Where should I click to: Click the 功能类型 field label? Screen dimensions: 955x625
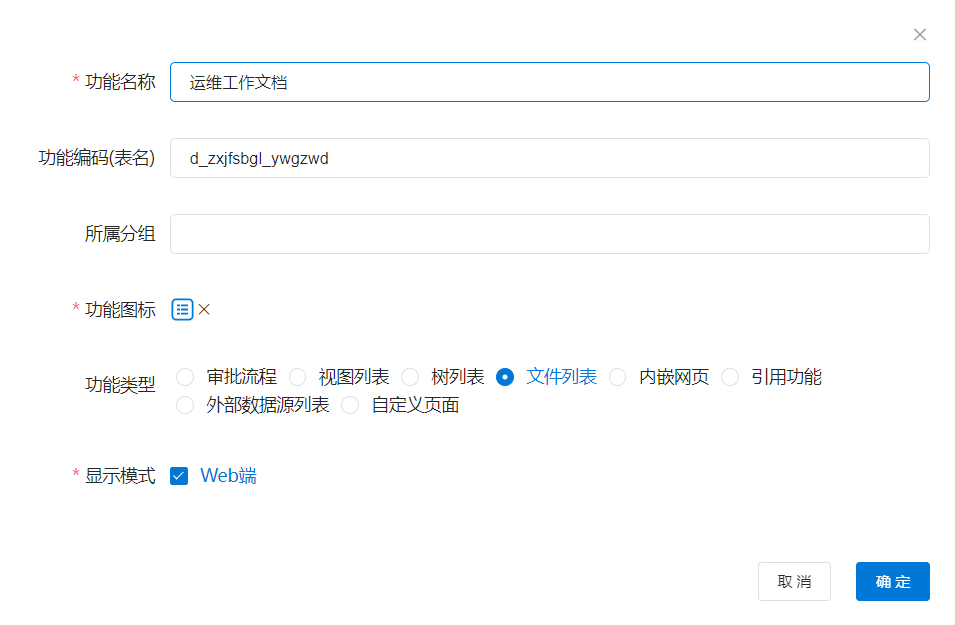coord(120,386)
